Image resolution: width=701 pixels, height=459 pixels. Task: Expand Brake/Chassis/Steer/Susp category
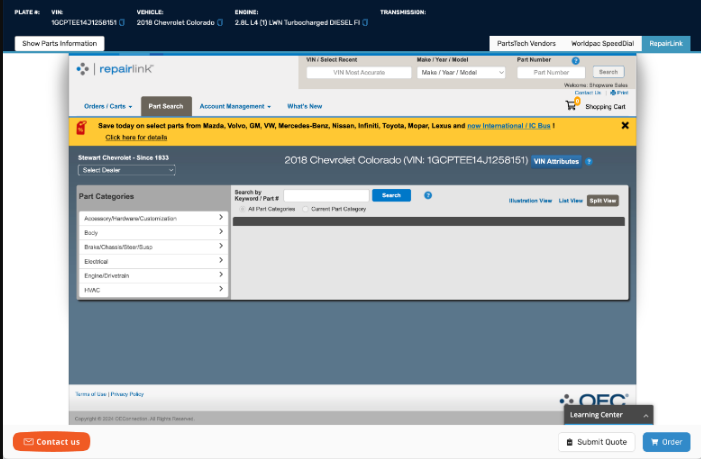[x=153, y=247]
